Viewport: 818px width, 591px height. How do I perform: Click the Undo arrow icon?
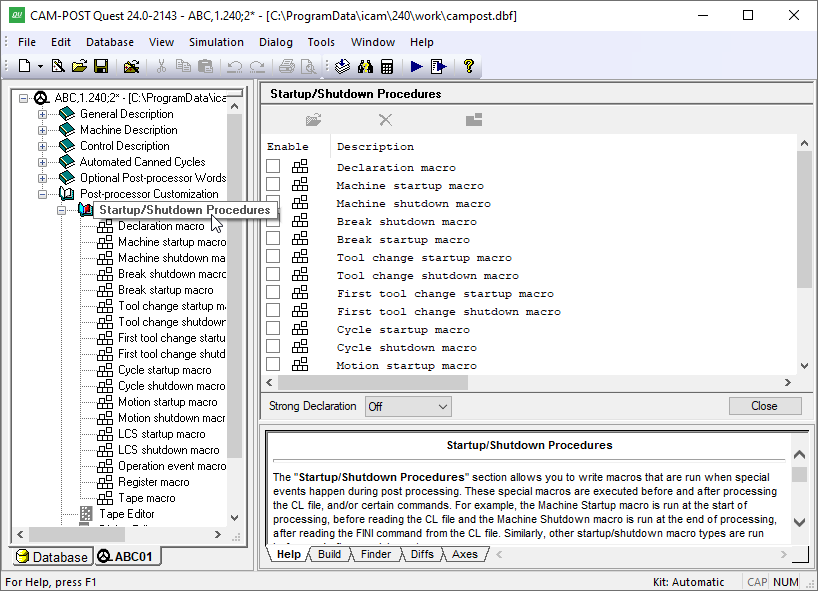tap(235, 66)
